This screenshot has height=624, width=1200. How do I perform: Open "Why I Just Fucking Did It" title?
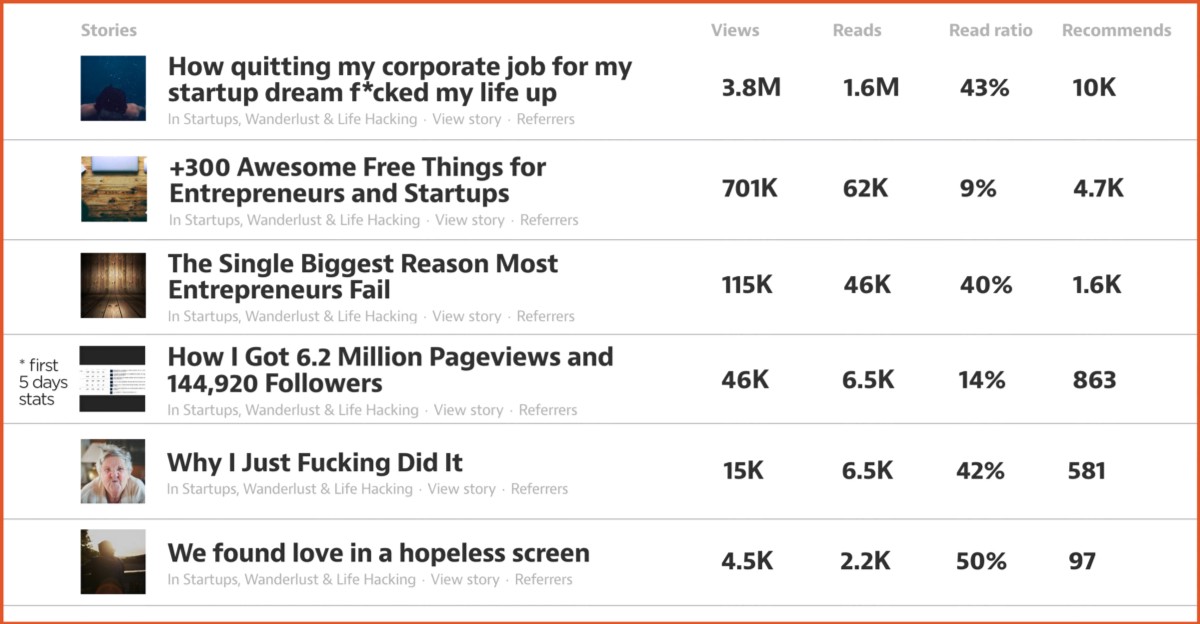click(x=315, y=463)
